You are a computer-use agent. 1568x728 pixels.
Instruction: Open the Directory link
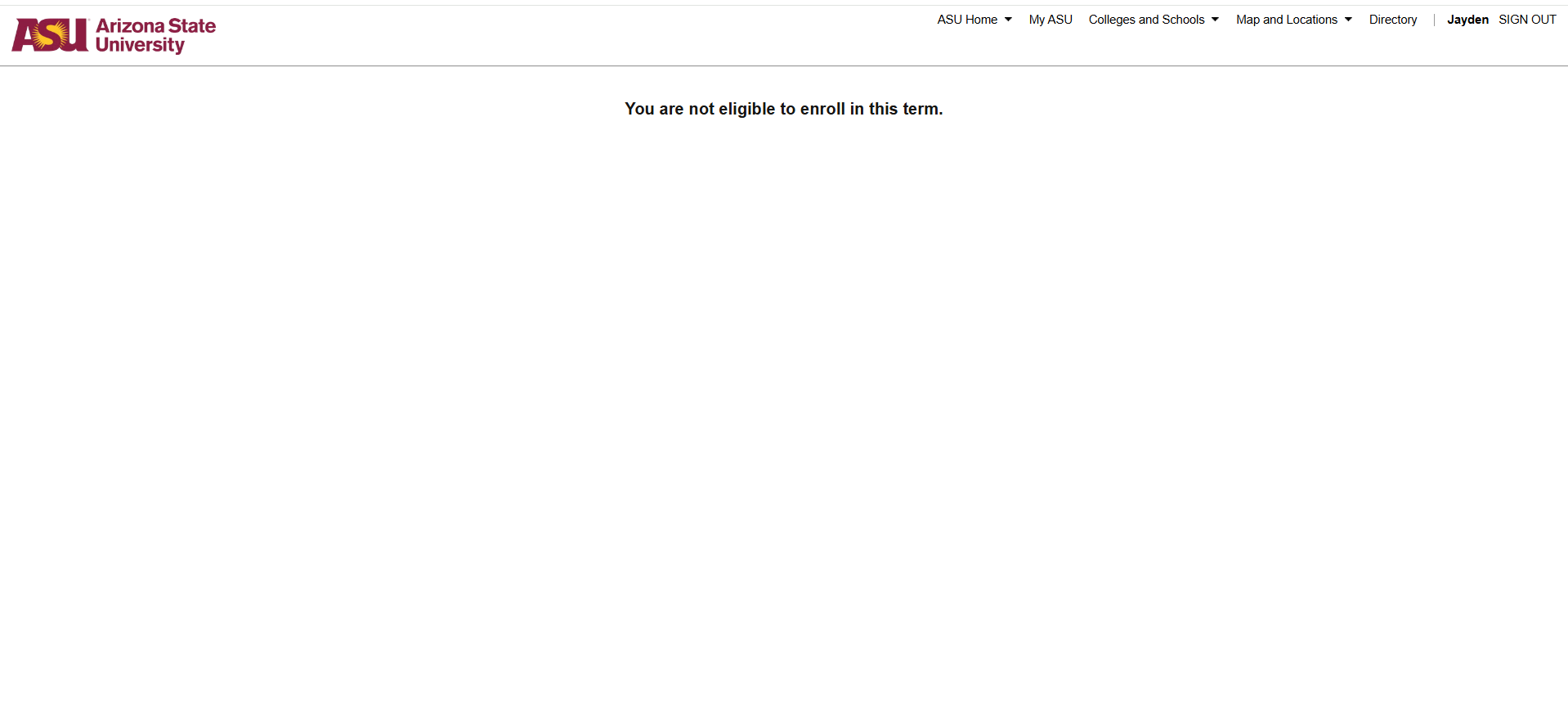click(1393, 20)
